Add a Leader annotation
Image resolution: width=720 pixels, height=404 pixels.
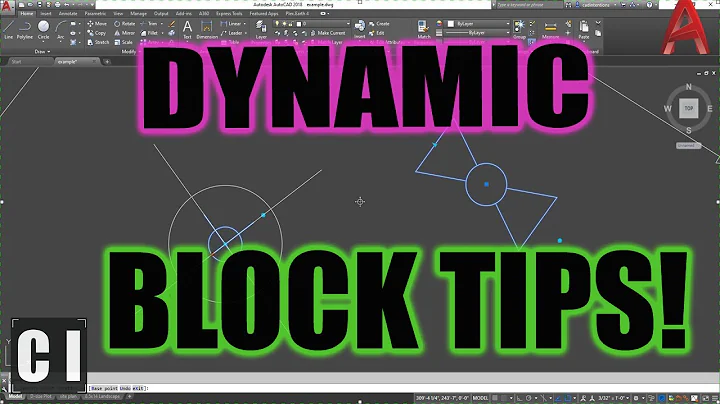tap(231, 33)
